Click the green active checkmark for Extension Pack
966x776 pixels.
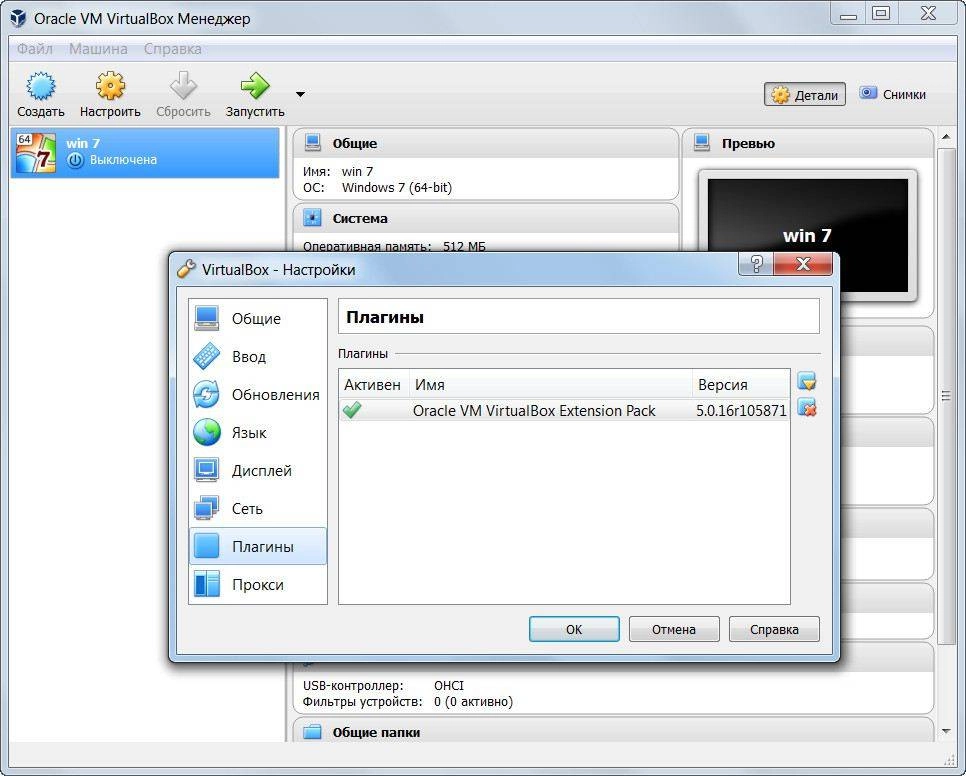click(352, 410)
